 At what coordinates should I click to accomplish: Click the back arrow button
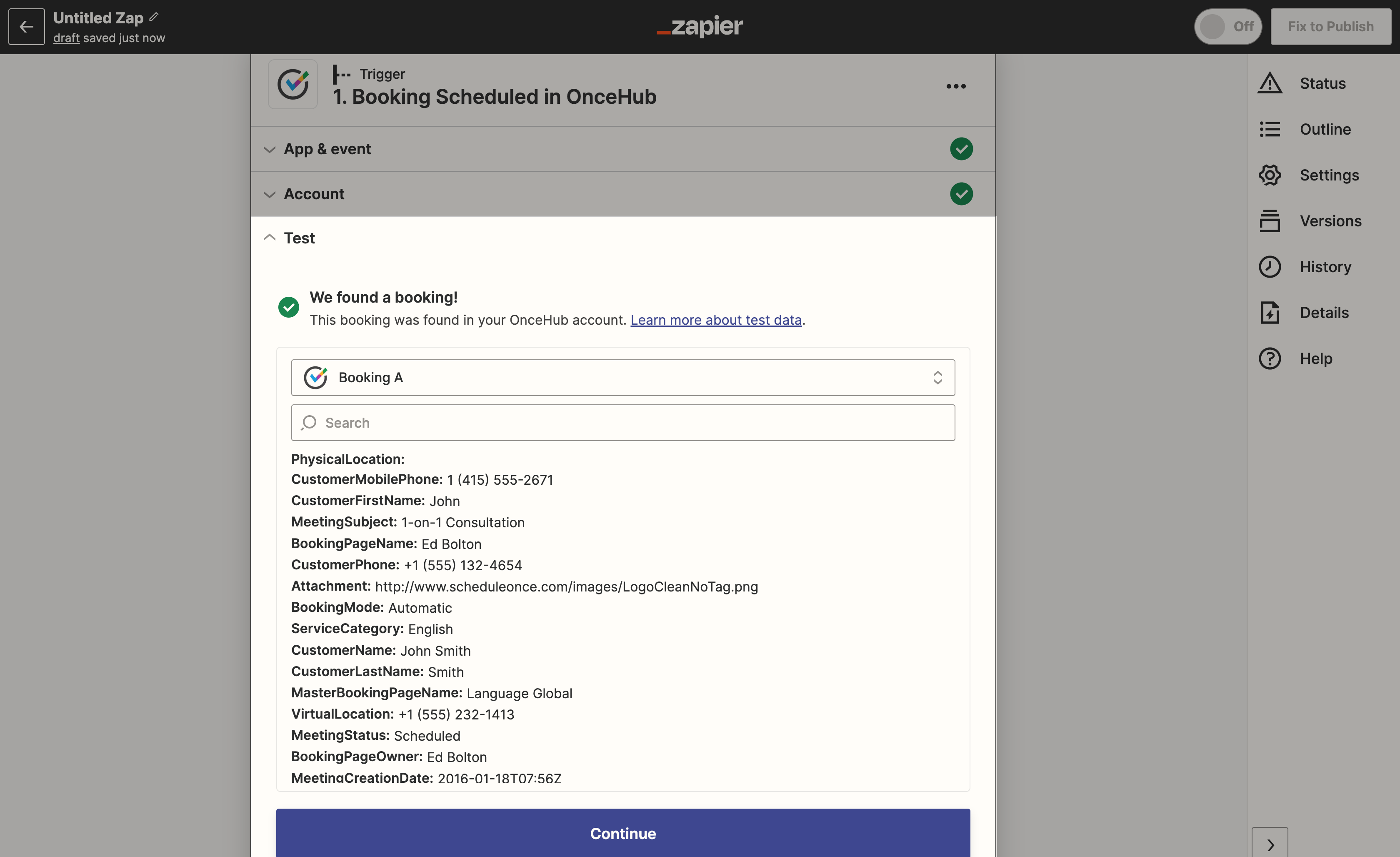click(x=27, y=27)
